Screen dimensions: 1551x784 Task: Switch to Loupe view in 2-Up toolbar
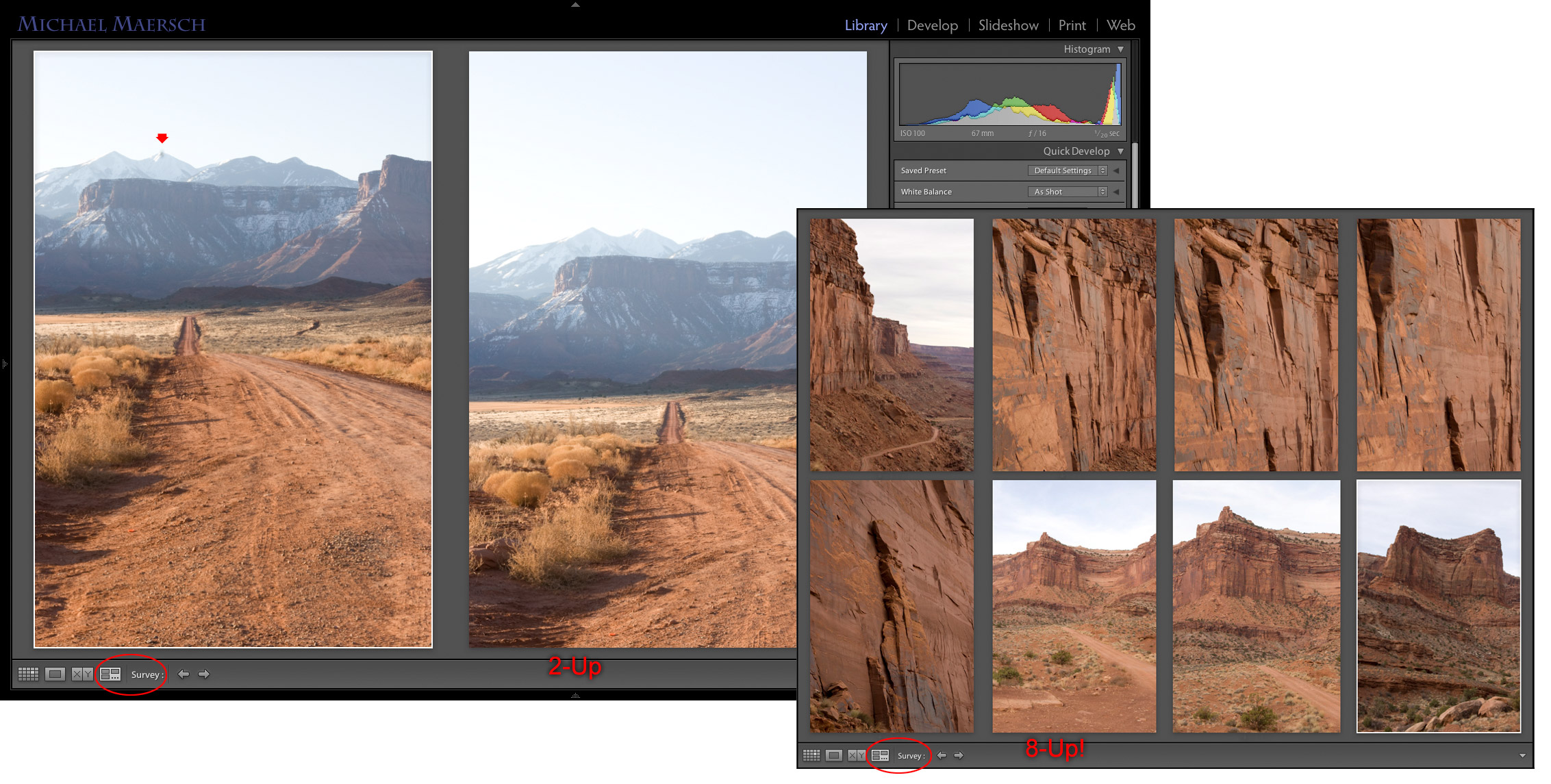point(55,674)
